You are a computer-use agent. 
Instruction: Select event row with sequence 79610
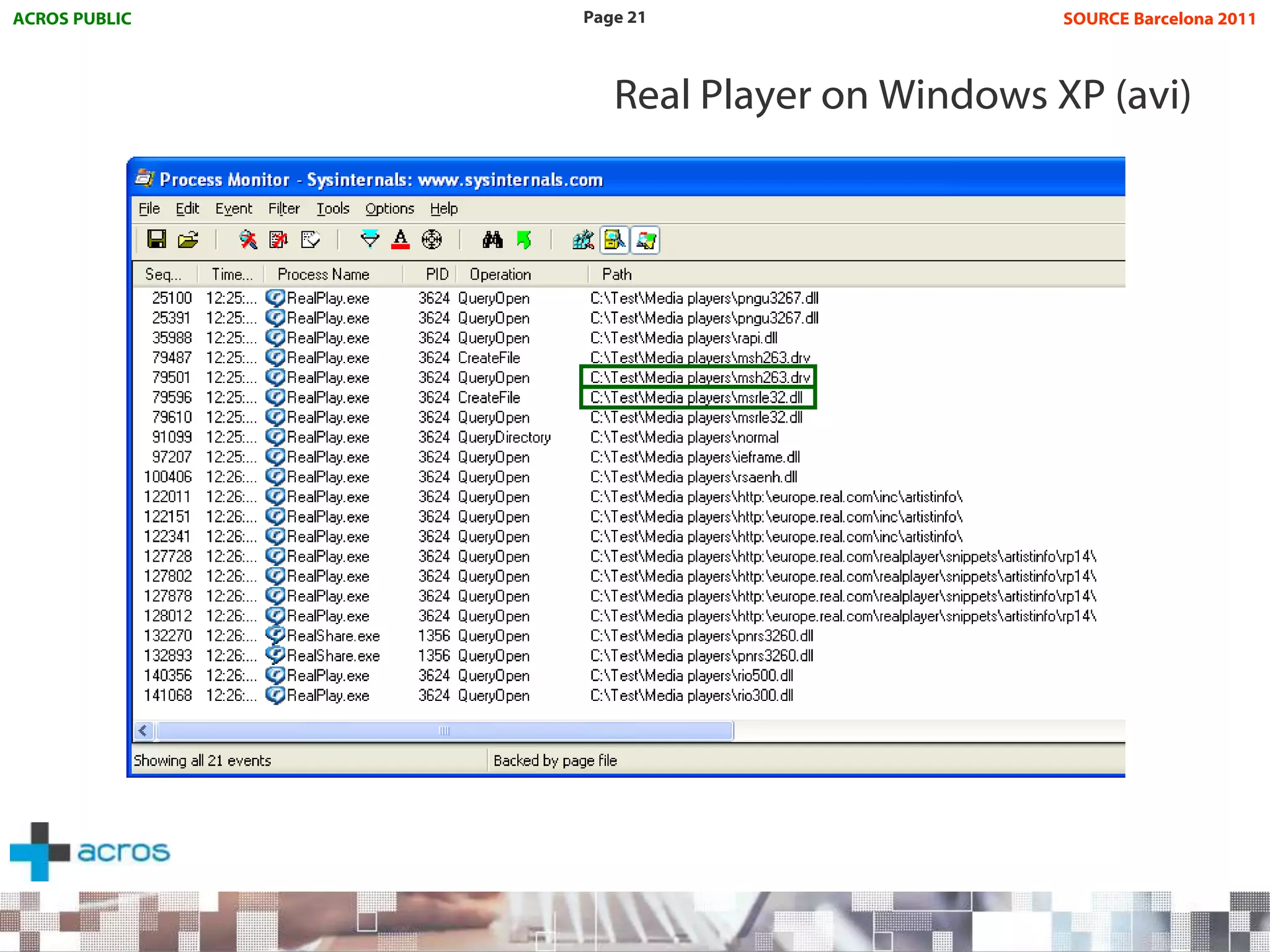(x=629, y=417)
